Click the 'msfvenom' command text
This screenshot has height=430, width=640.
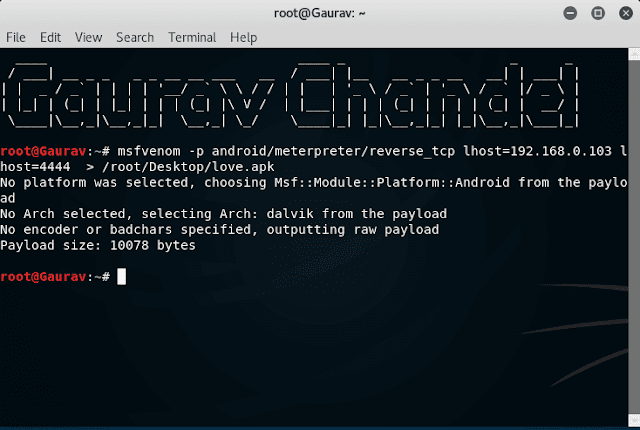tap(149, 151)
